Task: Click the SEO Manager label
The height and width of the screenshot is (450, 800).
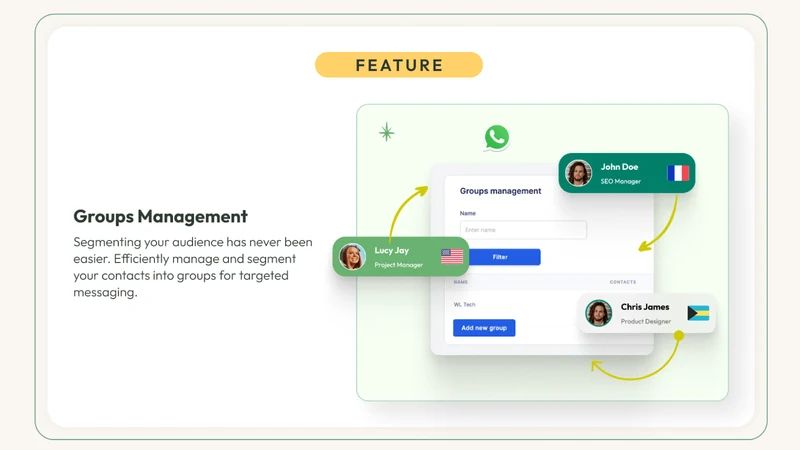Action: (x=621, y=181)
